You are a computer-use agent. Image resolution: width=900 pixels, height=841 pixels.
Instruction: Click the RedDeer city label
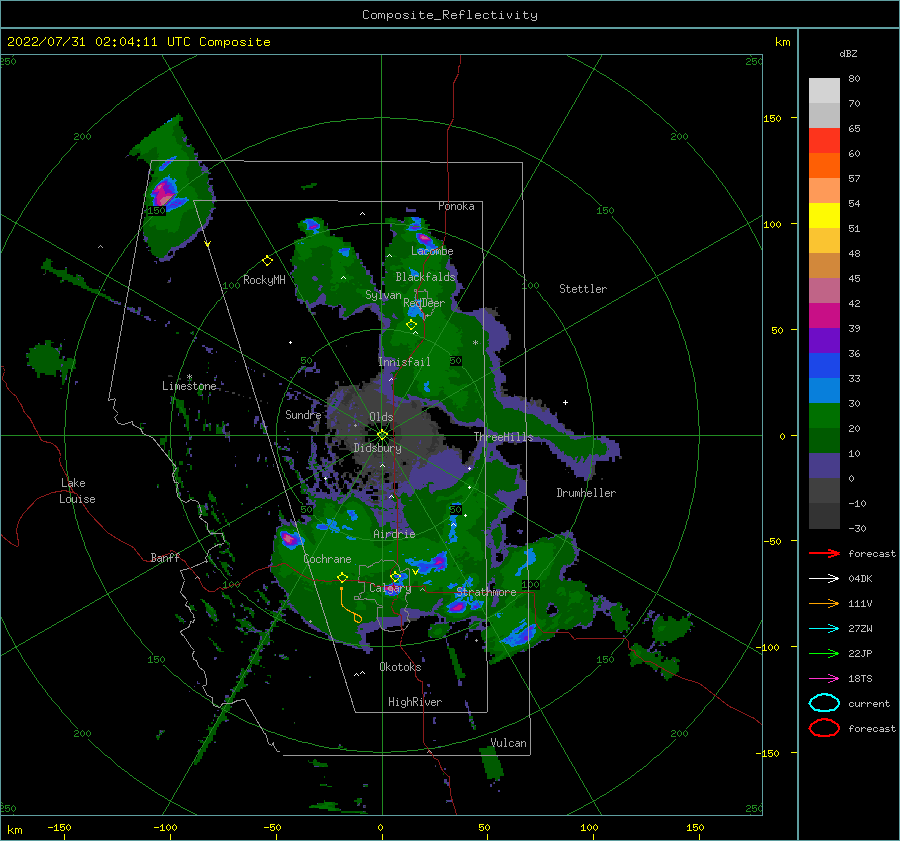(424, 303)
